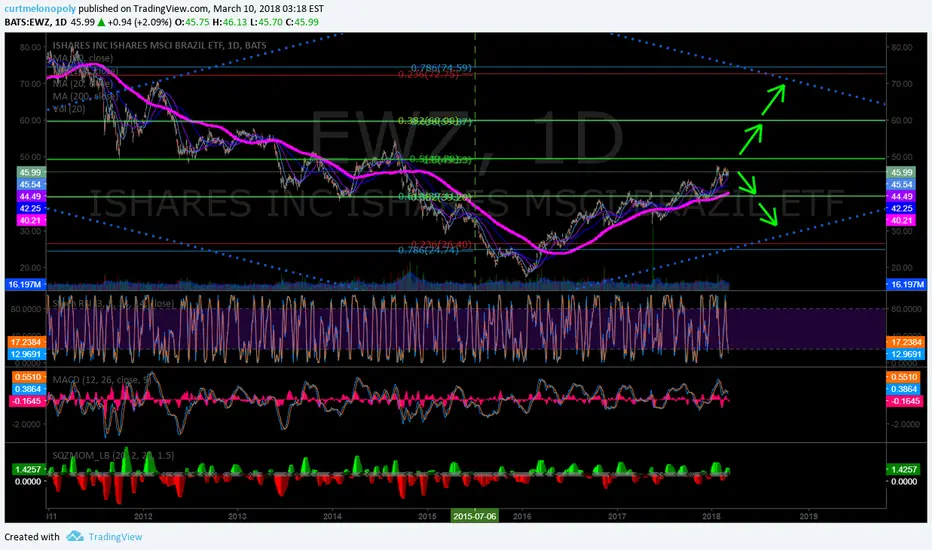Click the 2018 label on the time axis

click(711, 516)
